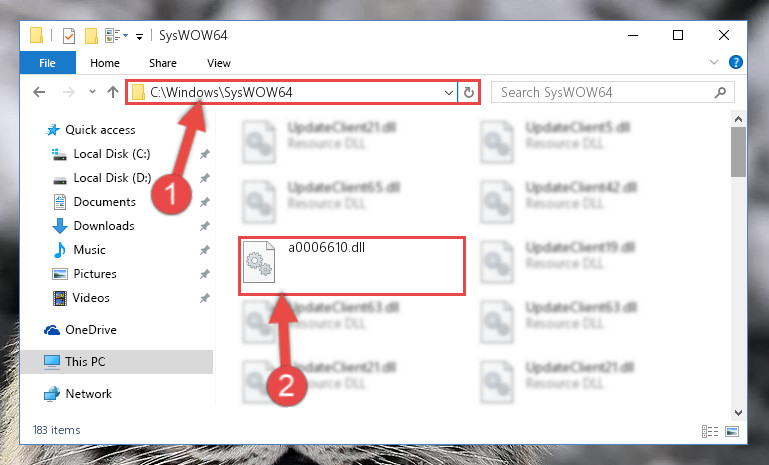Expand the ribbon with the chevron
This screenshot has width=769, height=465.
coord(714,62)
